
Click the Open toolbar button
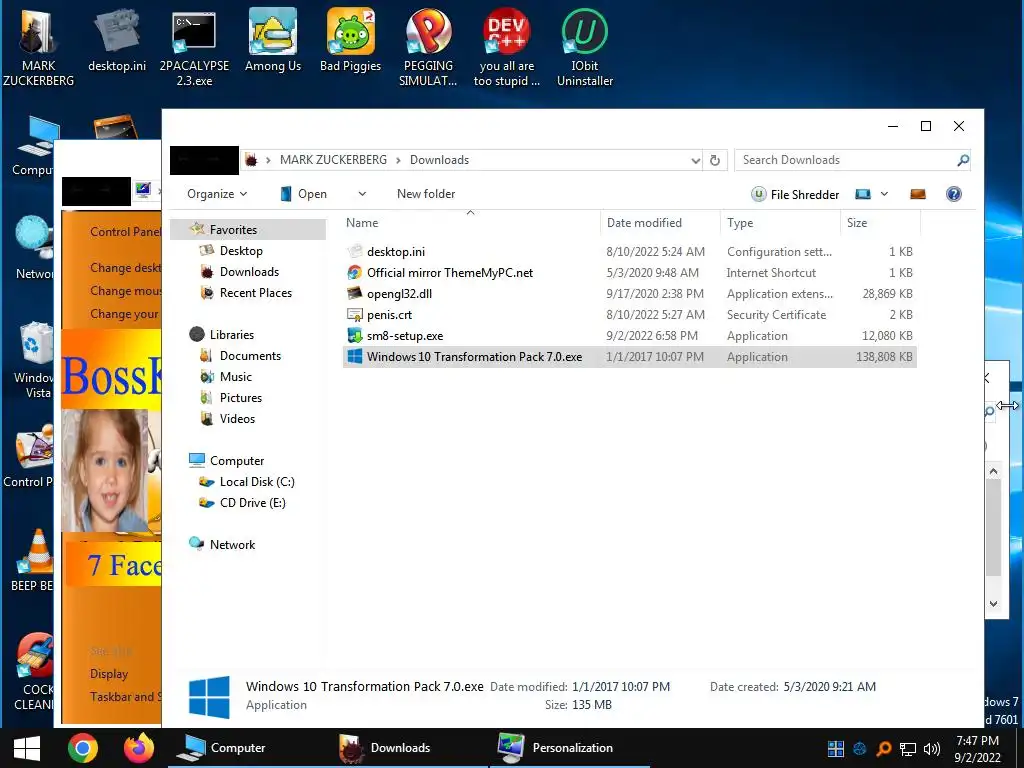(303, 194)
